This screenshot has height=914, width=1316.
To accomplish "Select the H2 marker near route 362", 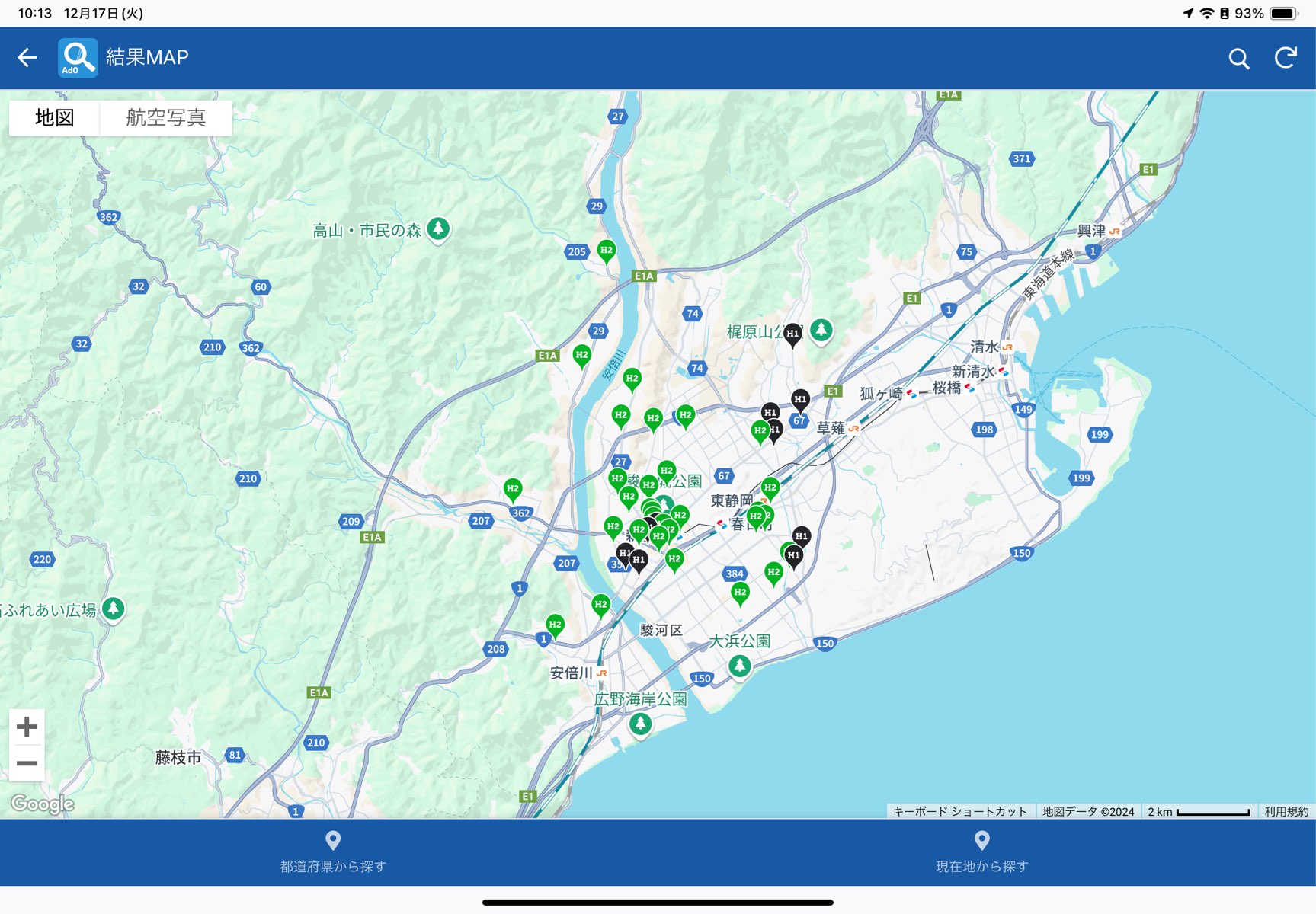I will 513,490.
